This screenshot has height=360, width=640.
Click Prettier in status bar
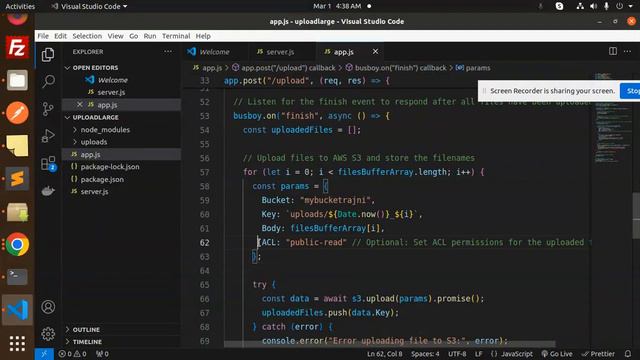(598, 354)
